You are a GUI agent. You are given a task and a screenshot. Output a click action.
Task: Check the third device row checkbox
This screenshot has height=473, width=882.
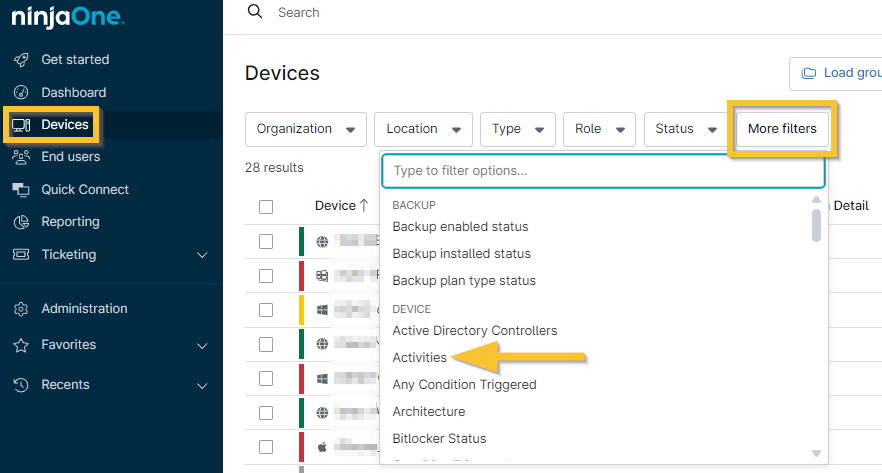[x=266, y=310]
